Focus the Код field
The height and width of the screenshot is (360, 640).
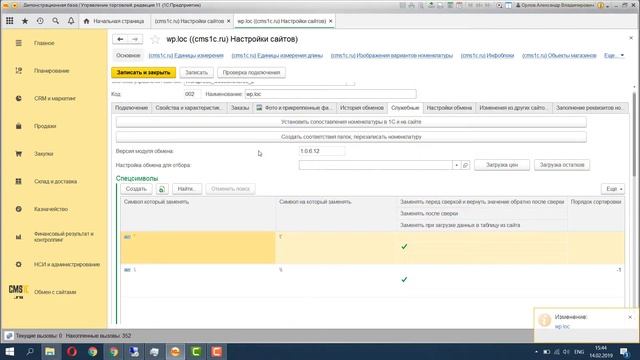point(193,94)
